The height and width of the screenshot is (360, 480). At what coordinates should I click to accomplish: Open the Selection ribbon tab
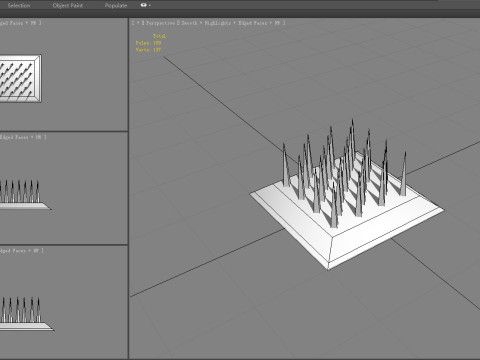pos(19,5)
